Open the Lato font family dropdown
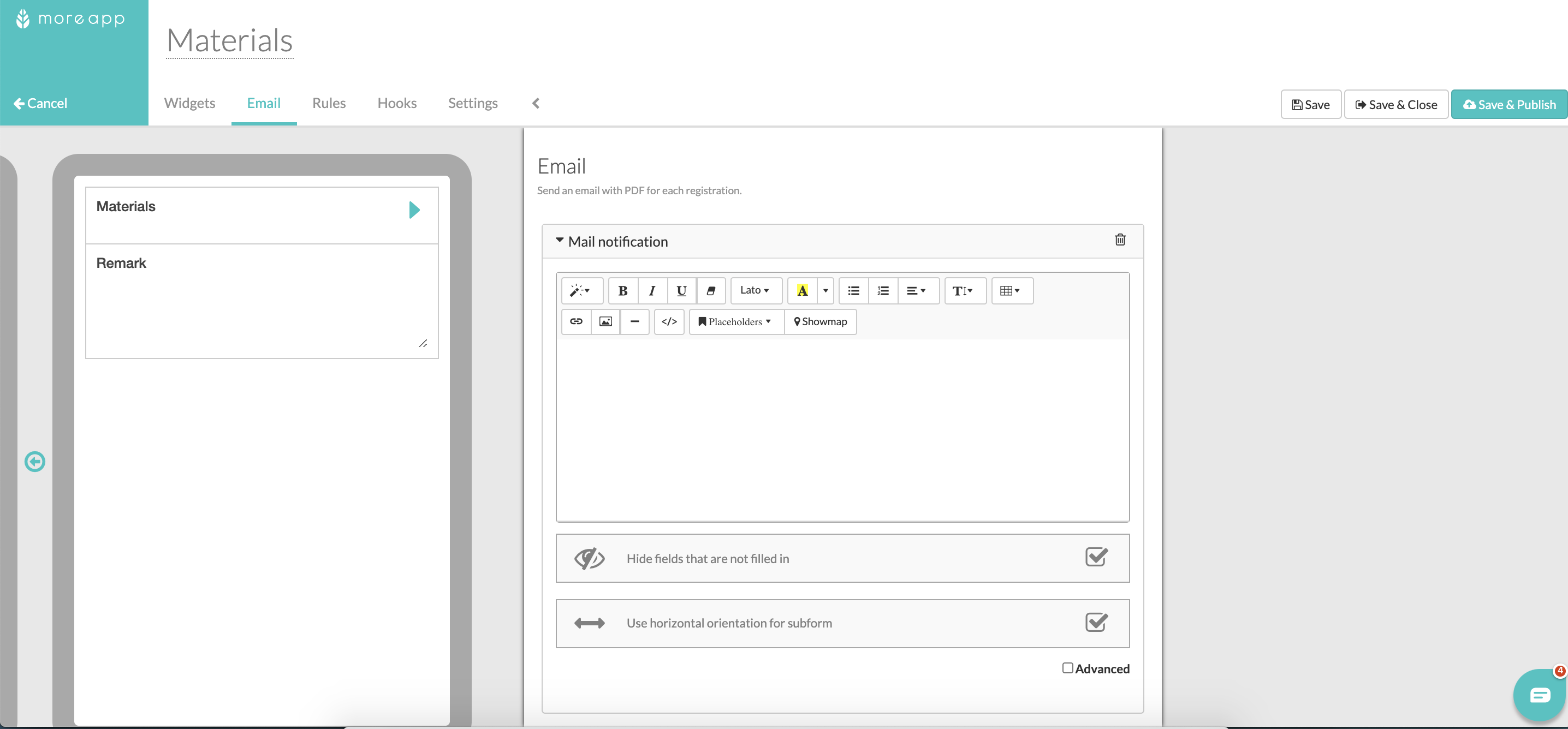The height and width of the screenshot is (729, 1568). pos(755,290)
